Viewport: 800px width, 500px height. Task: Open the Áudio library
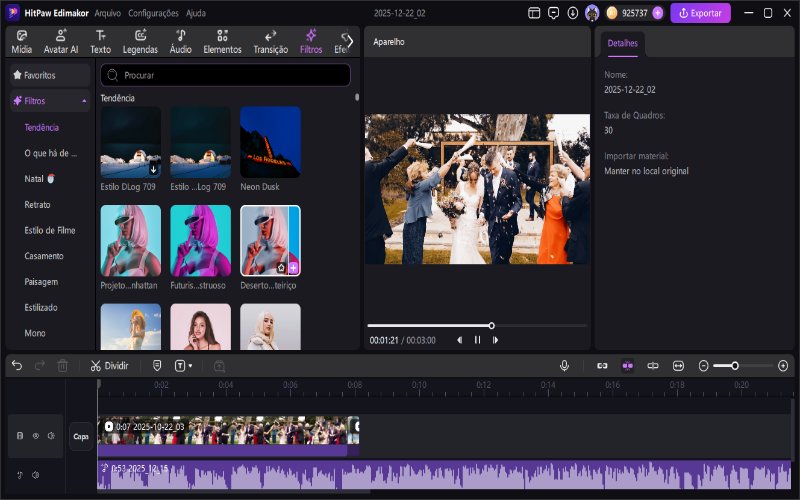coord(181,42)
